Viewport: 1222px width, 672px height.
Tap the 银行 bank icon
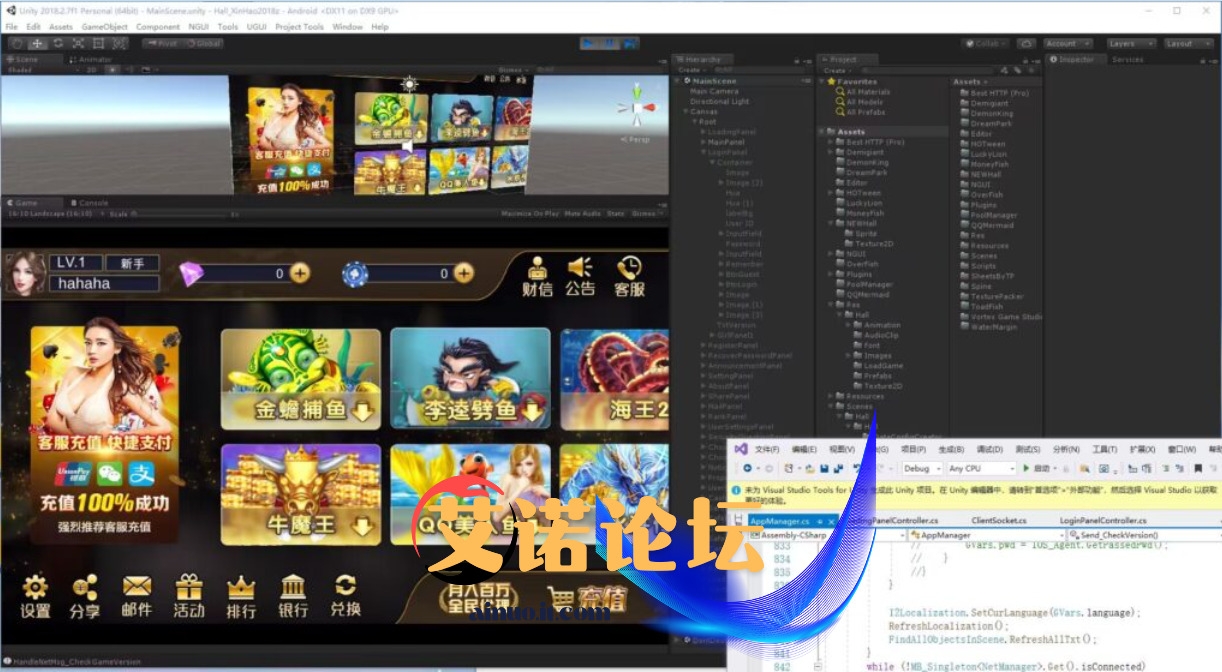[293, 596]
